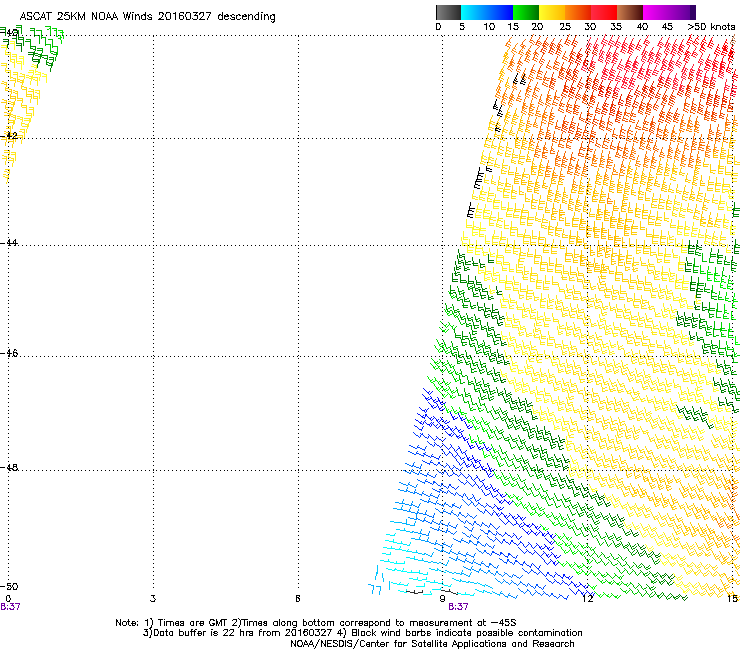Click the "20" legend scale label

coord(537,27)
